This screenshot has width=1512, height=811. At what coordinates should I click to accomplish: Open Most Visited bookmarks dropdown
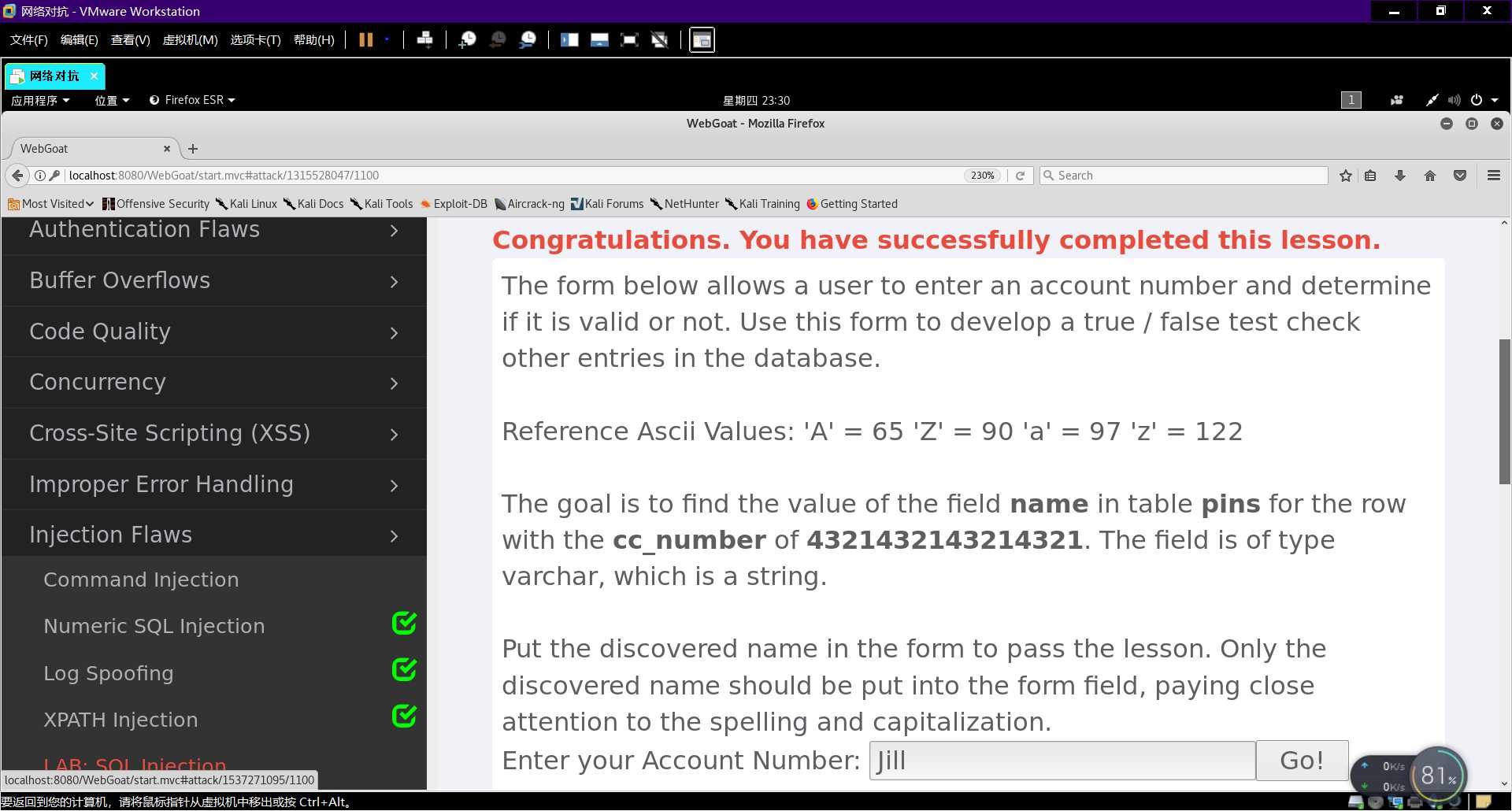50,203
